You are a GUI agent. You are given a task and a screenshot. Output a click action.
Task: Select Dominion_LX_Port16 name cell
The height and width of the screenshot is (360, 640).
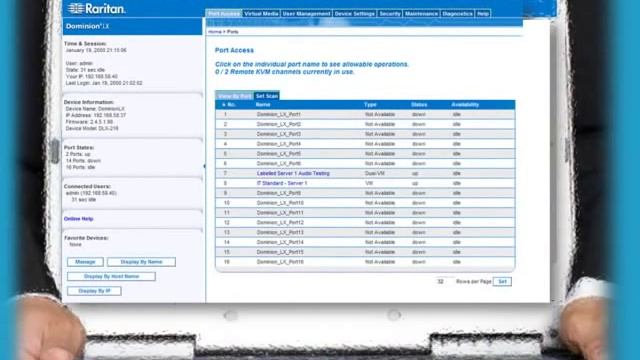[x=280, y=262]
